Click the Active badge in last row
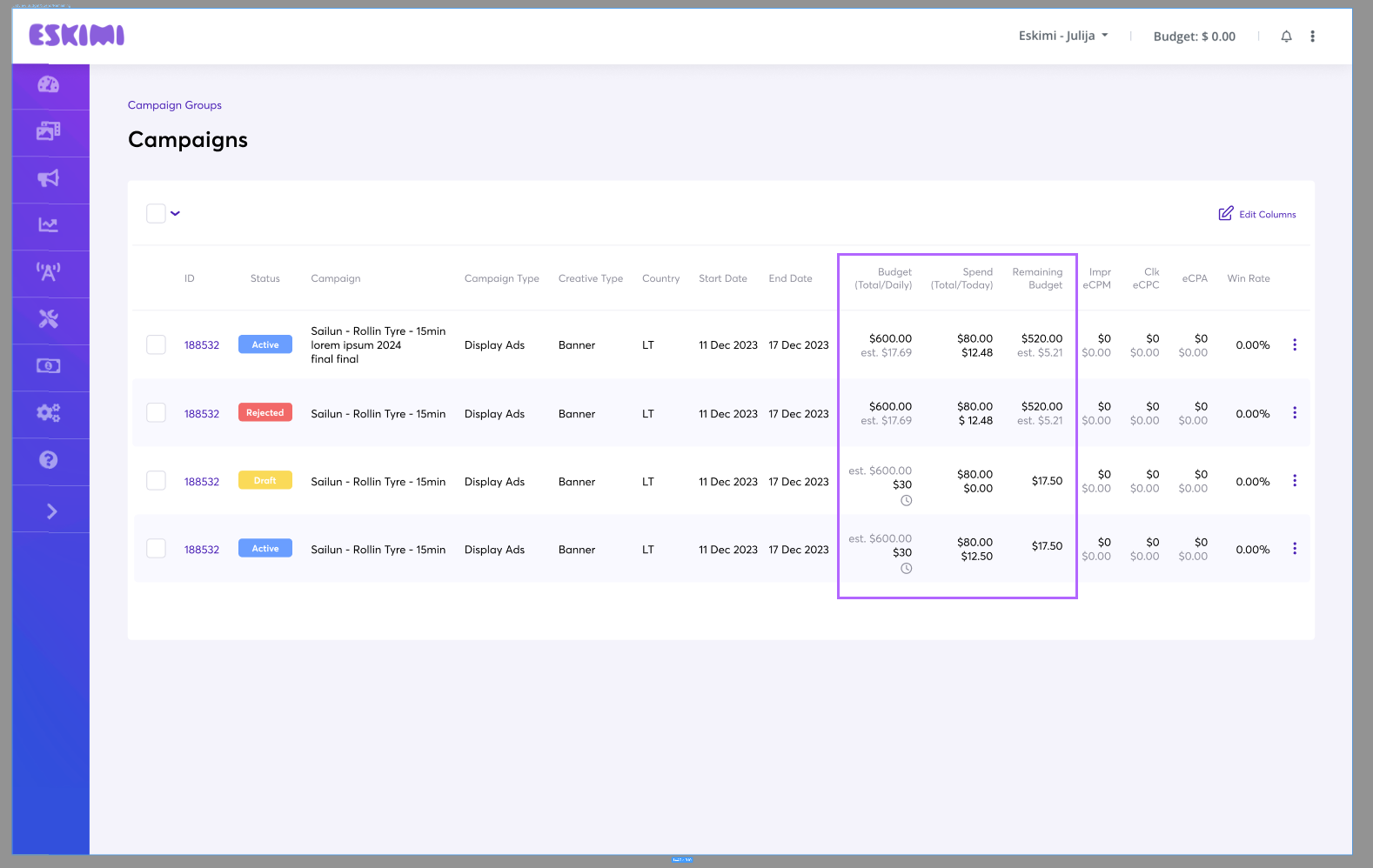 tap(265, 548)
